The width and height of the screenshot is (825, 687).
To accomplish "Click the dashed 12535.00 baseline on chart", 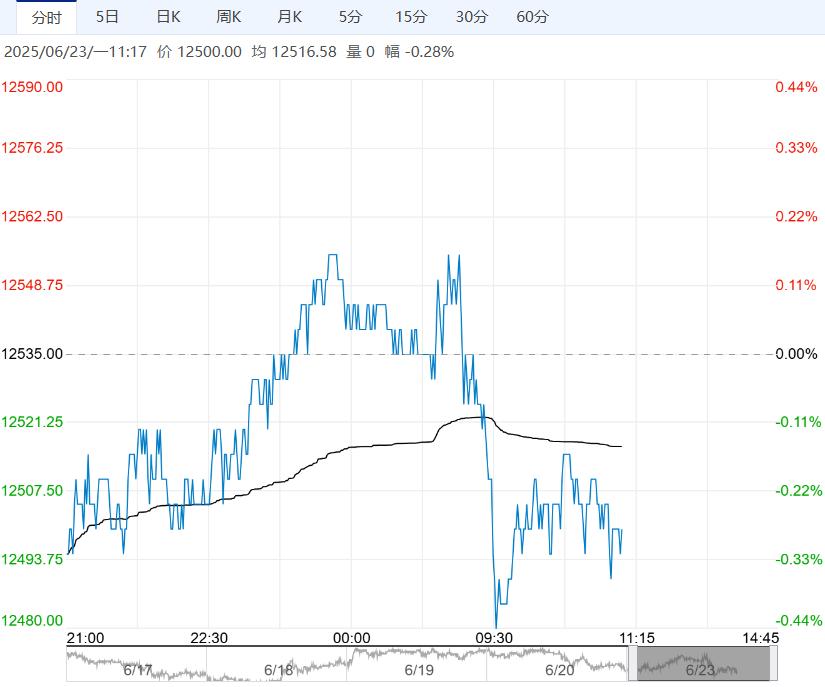I will (200, 354).
